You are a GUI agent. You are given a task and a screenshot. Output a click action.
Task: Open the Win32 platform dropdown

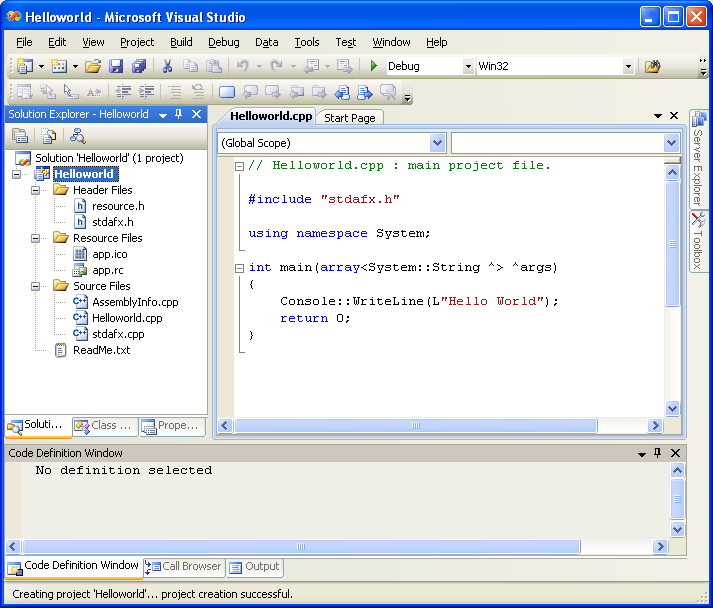coord(628,66)
